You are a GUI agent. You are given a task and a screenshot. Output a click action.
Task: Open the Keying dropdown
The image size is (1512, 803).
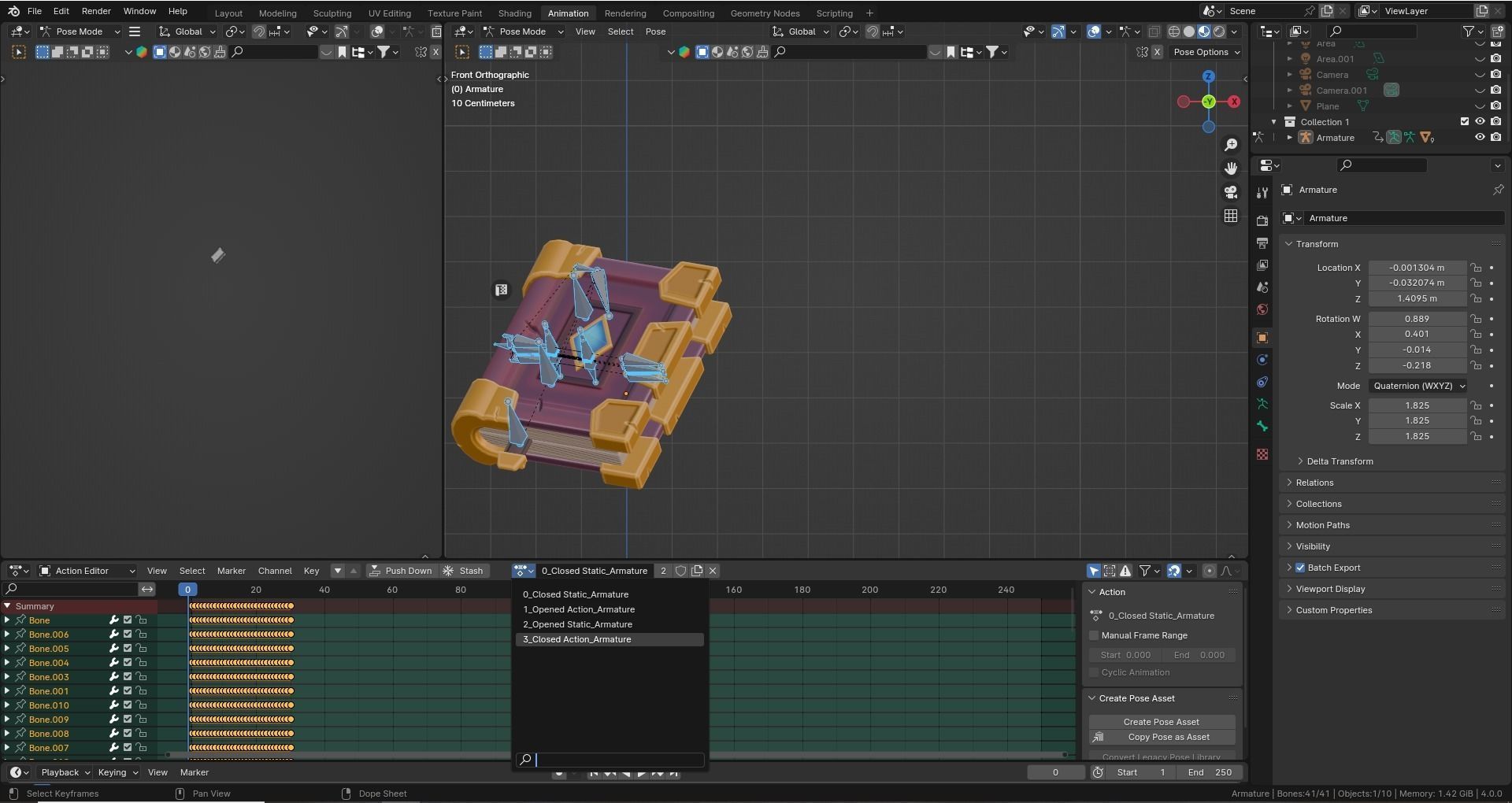(117, 772)
